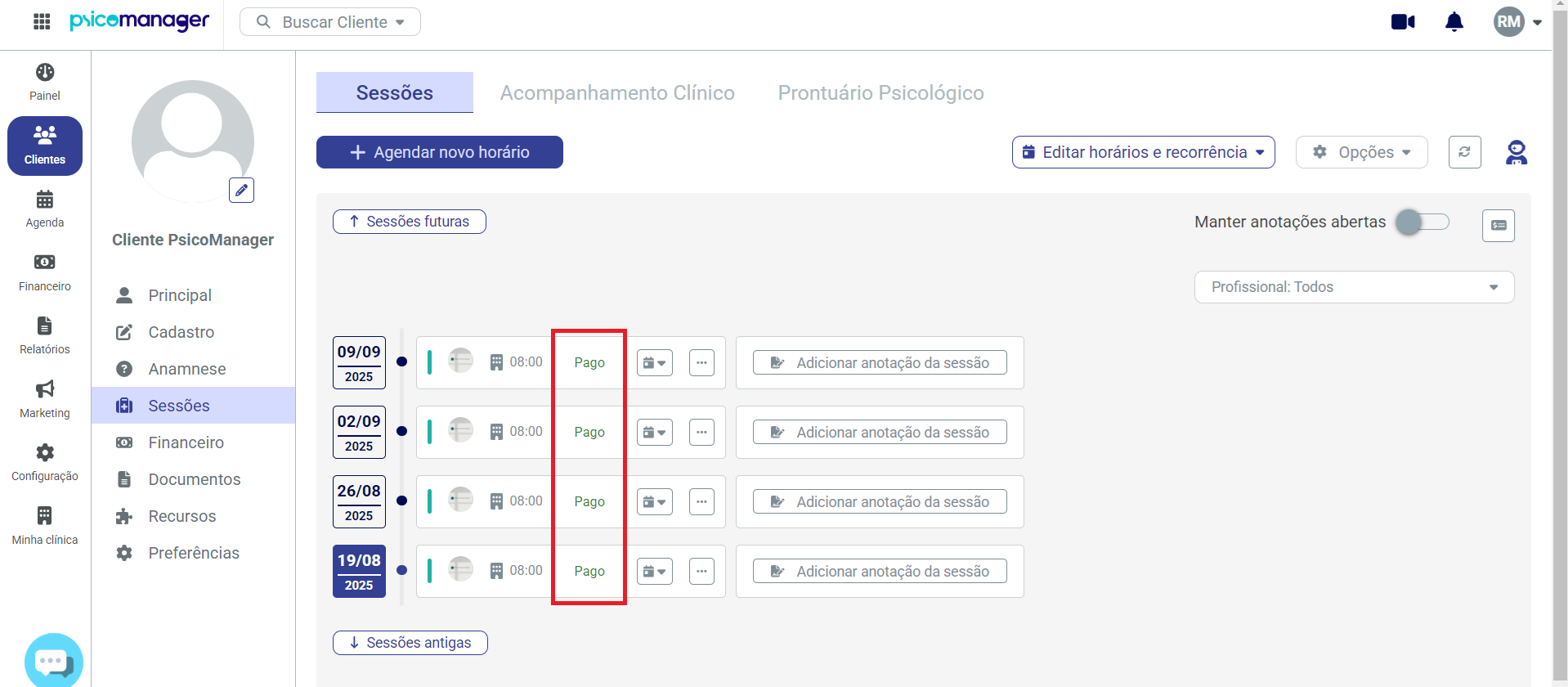Open Prontuário Psicológico tab
1568x687 pixels.
click(x=880, y=92)
